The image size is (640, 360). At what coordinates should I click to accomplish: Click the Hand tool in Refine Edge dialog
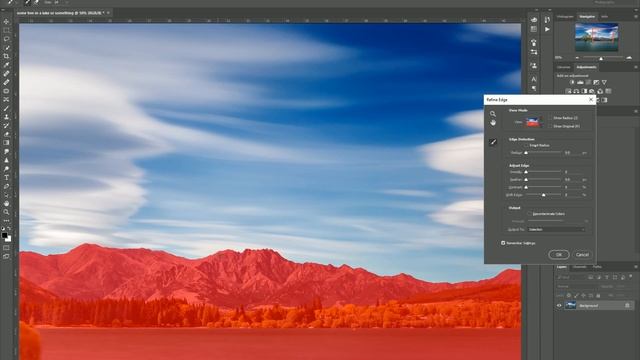[x=493, y=122]
